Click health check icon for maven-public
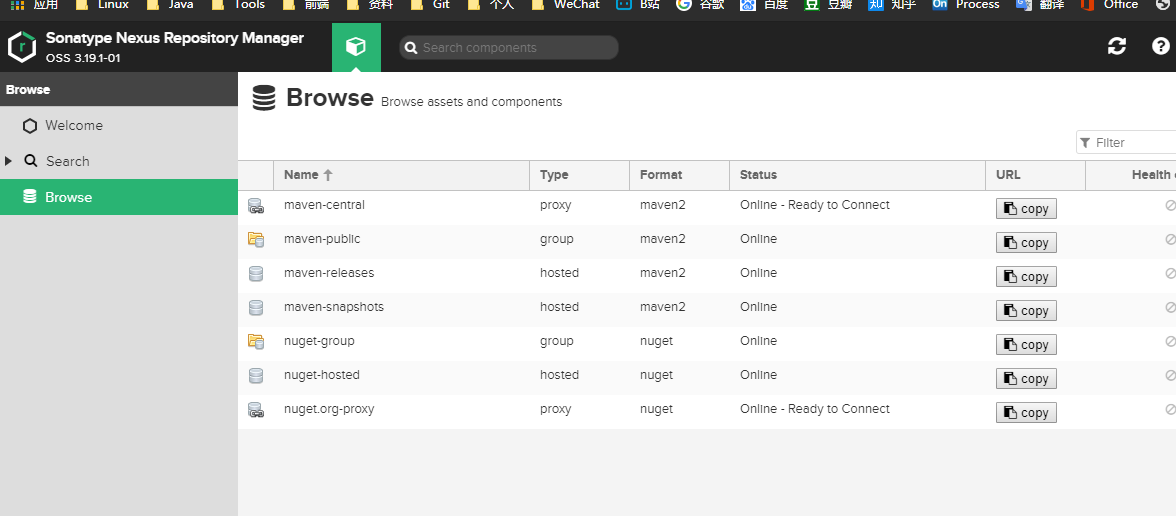The image size is (1176, 516). [1170, 239]
